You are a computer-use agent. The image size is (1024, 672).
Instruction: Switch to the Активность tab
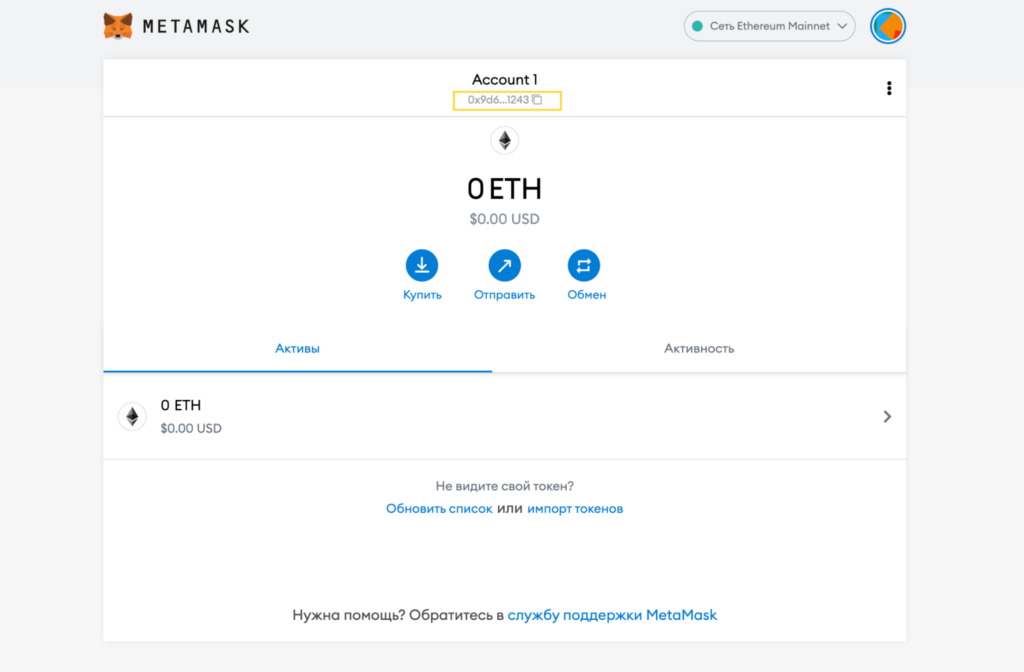tap(698, 348)
